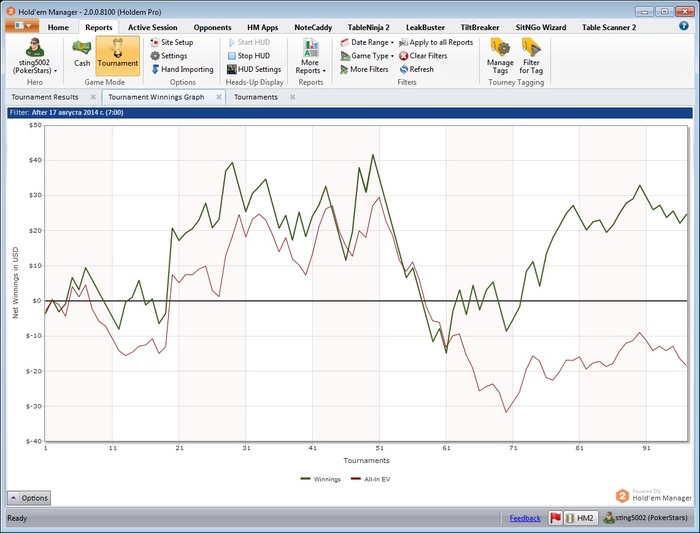Open the Date Range filter dropdown
700x533 pixels.
click(x=367, y=42)
